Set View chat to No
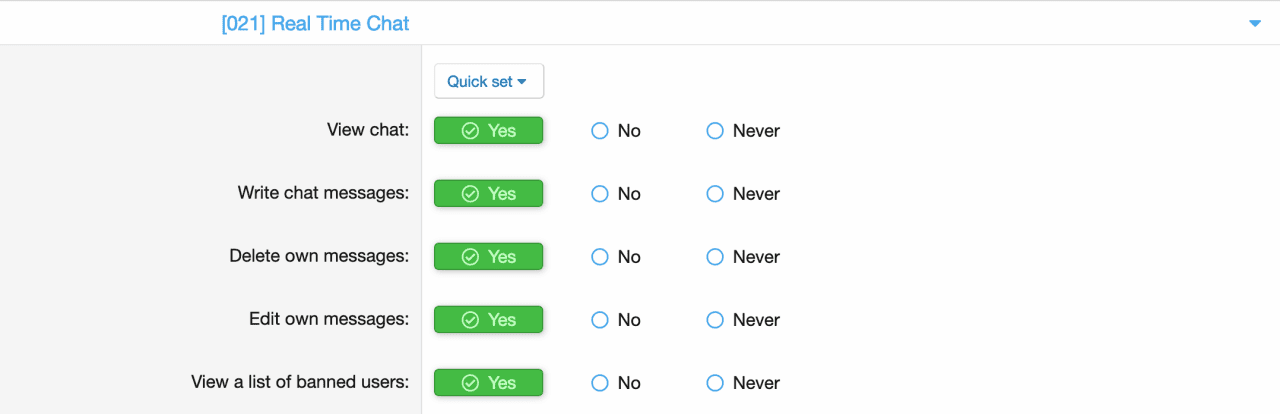The image size is (1280, 414). tap(600, 131)
